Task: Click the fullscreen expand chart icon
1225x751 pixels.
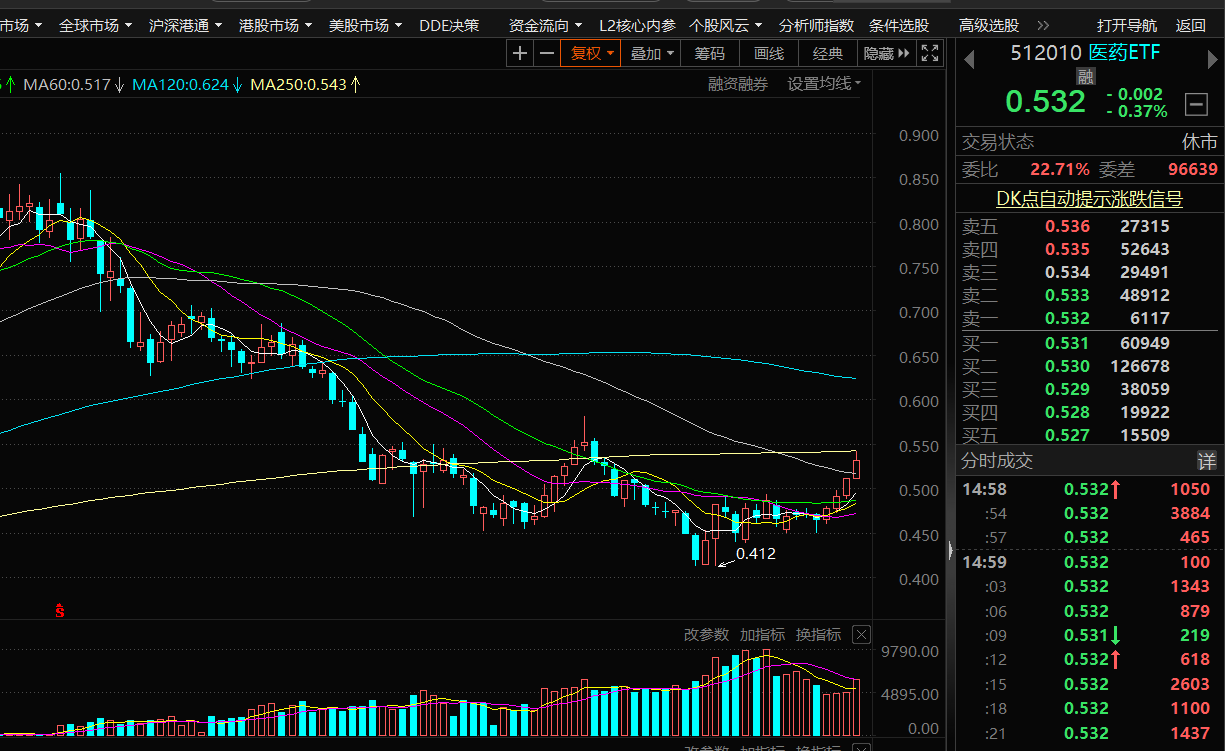Action: click(x=929, y=54)
